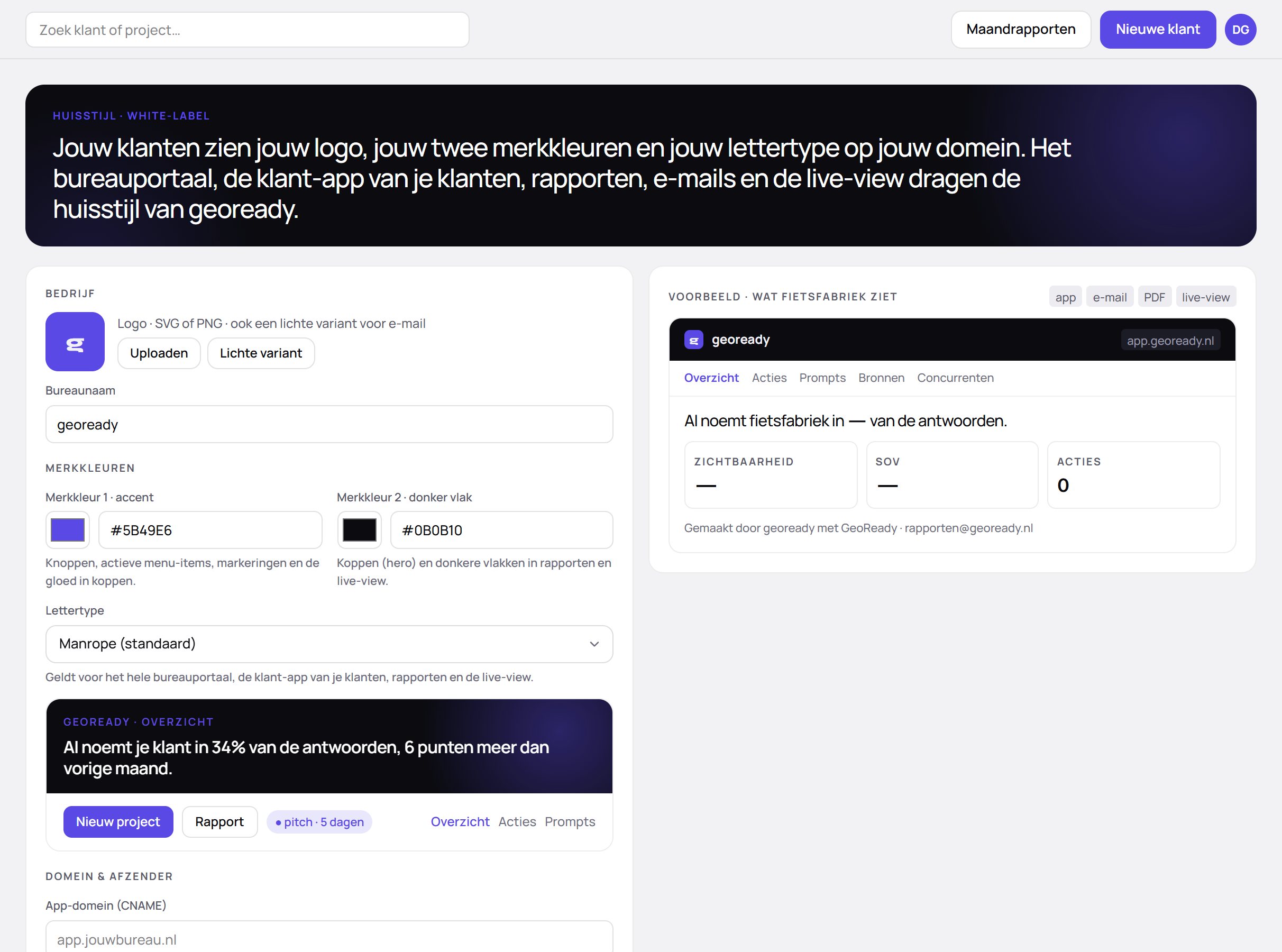Screen dimensions: 1282x952
Task: Click the Maandrapporten button
Action: click(1020, 30)
